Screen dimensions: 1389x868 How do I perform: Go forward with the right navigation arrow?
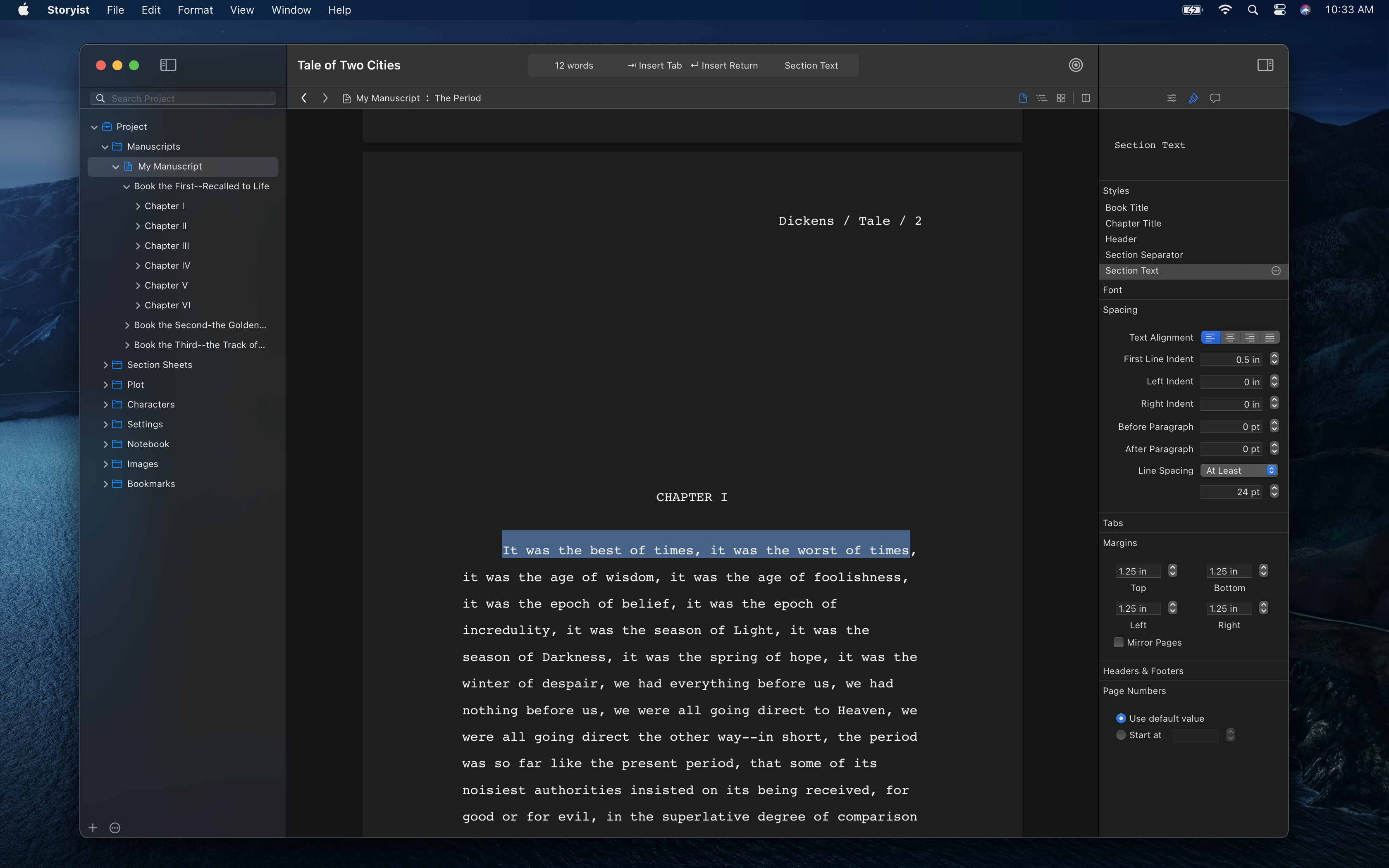[325, 98]
